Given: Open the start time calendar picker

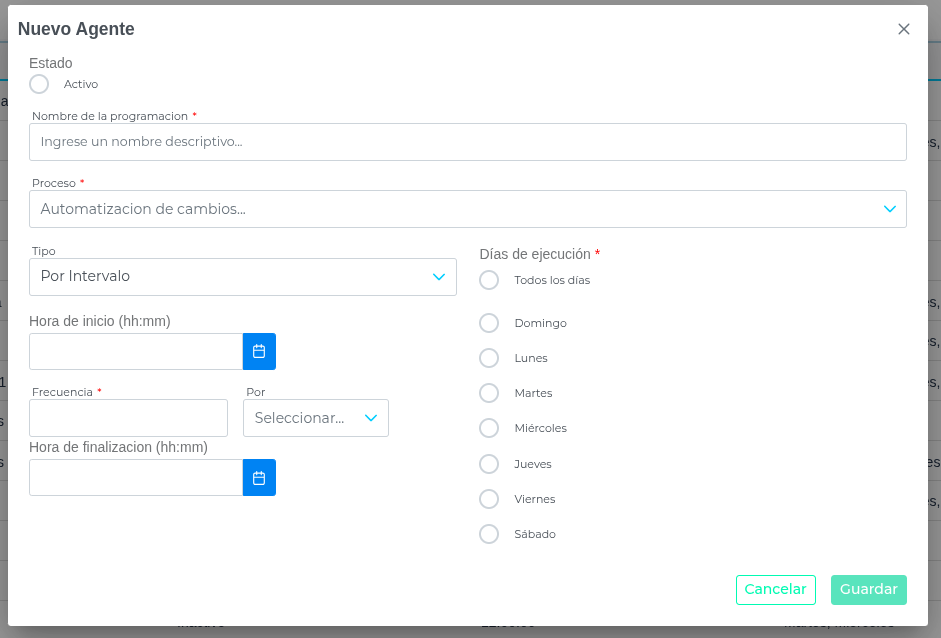Looking at the screenshot, I should pyautogui.click(x=259, y=352).
